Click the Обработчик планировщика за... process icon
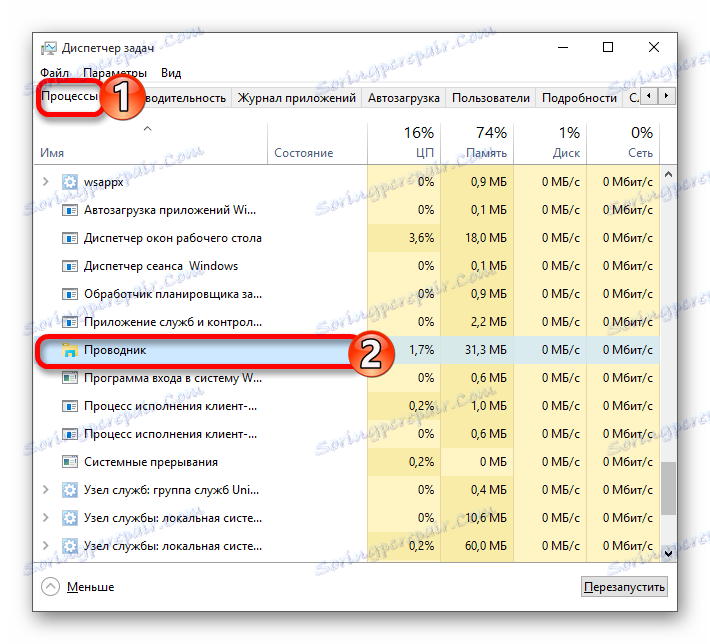Screen dimensions: 710x644 click(69, 294)
